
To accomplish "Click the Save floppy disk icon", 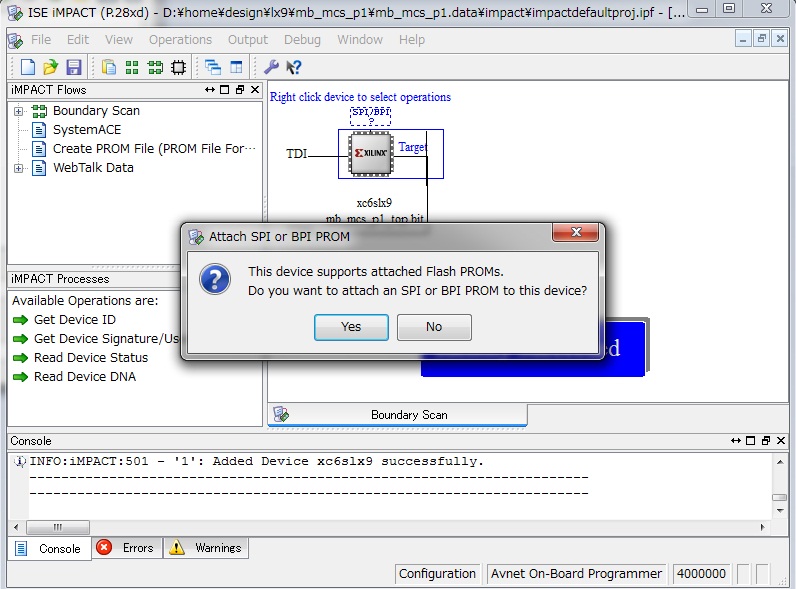I will (74, 67).
